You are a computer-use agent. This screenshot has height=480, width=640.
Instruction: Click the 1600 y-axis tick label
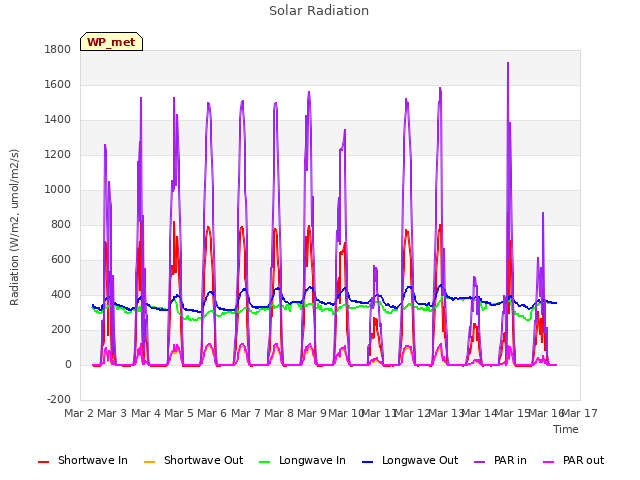pyautogui.click(x=58, y=84)
